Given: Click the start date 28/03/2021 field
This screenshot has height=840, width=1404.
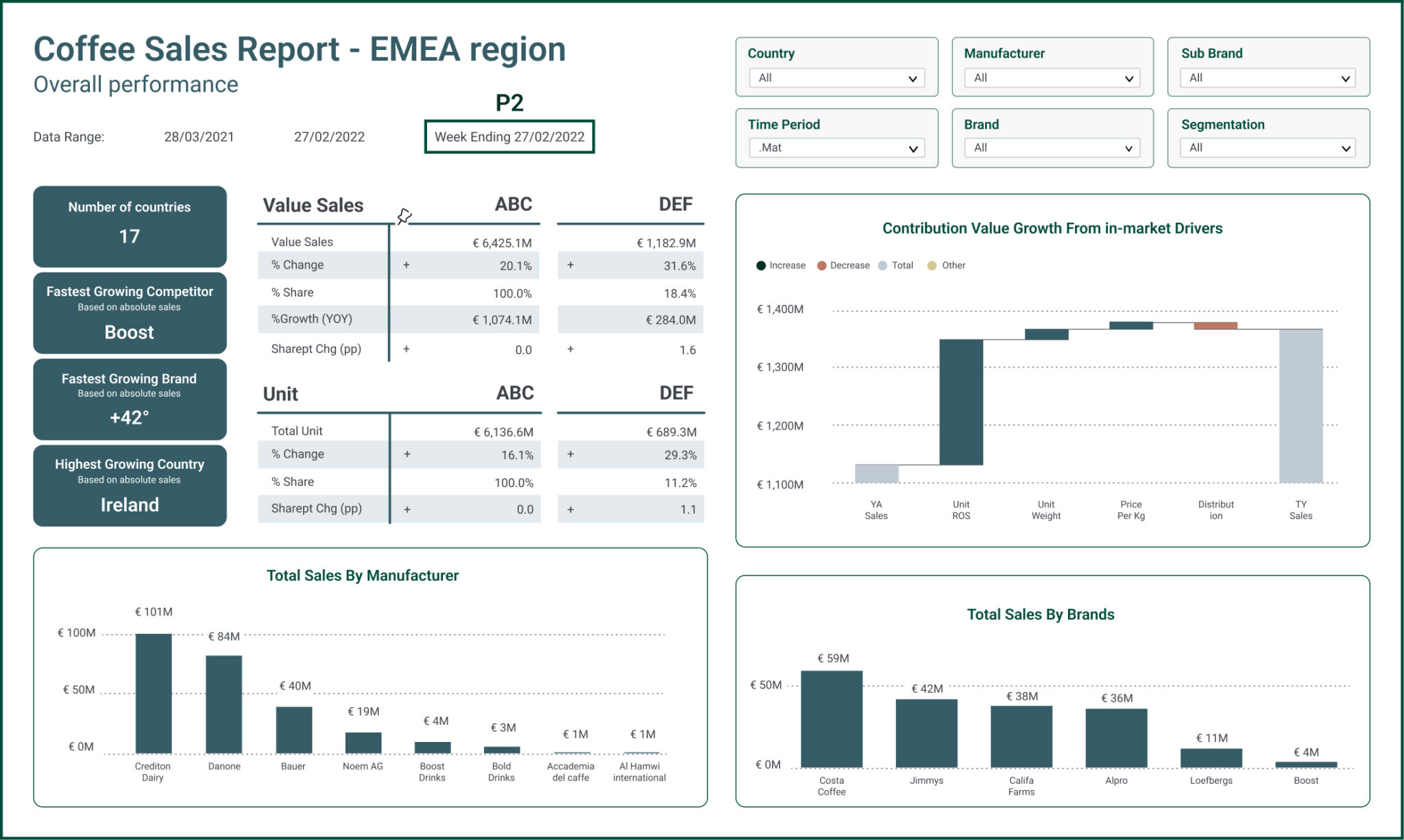Looking at the screenshot, I should pos(199,136).
